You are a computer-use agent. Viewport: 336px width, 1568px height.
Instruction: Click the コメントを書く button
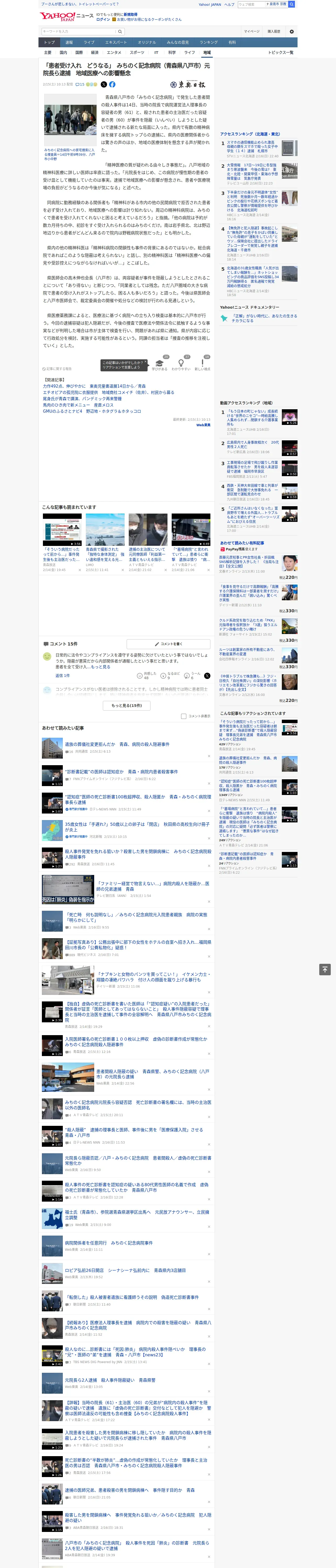pyautogui.click(x=168, y=644)
